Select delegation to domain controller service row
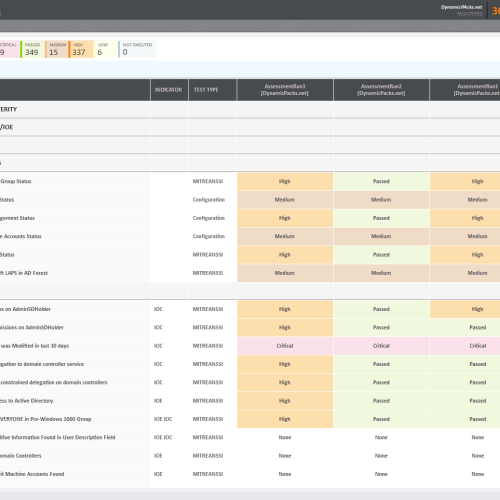Viewport: 500px width, 500px height. [42, 364]
